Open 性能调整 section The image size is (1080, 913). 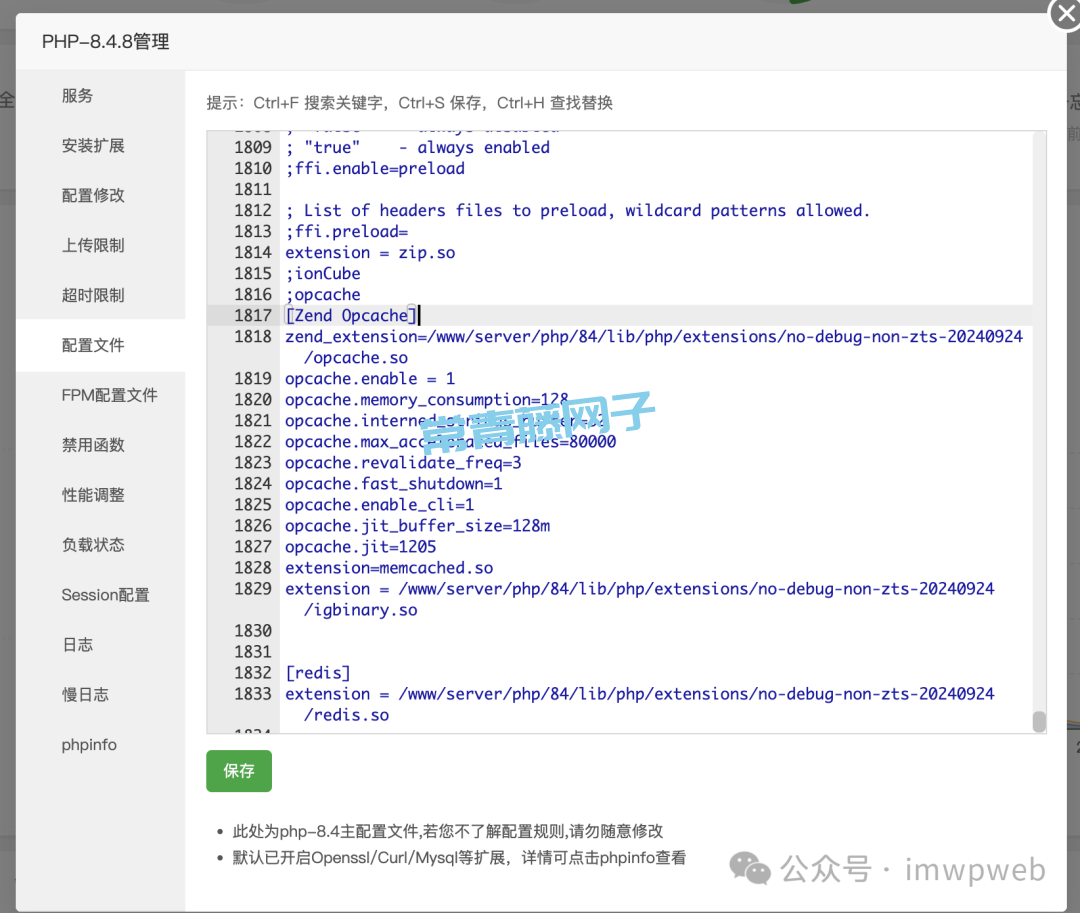click(93, 495)
